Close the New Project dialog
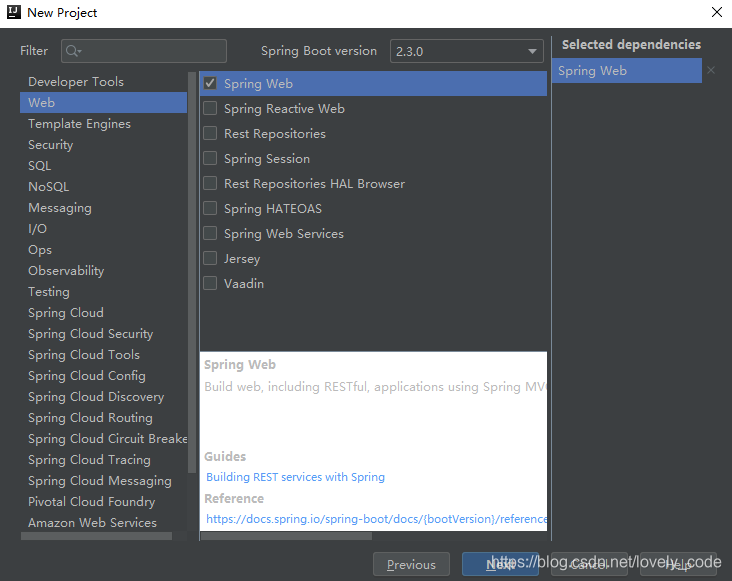Screen dimensions: 732x581 [x=717, y=12]
